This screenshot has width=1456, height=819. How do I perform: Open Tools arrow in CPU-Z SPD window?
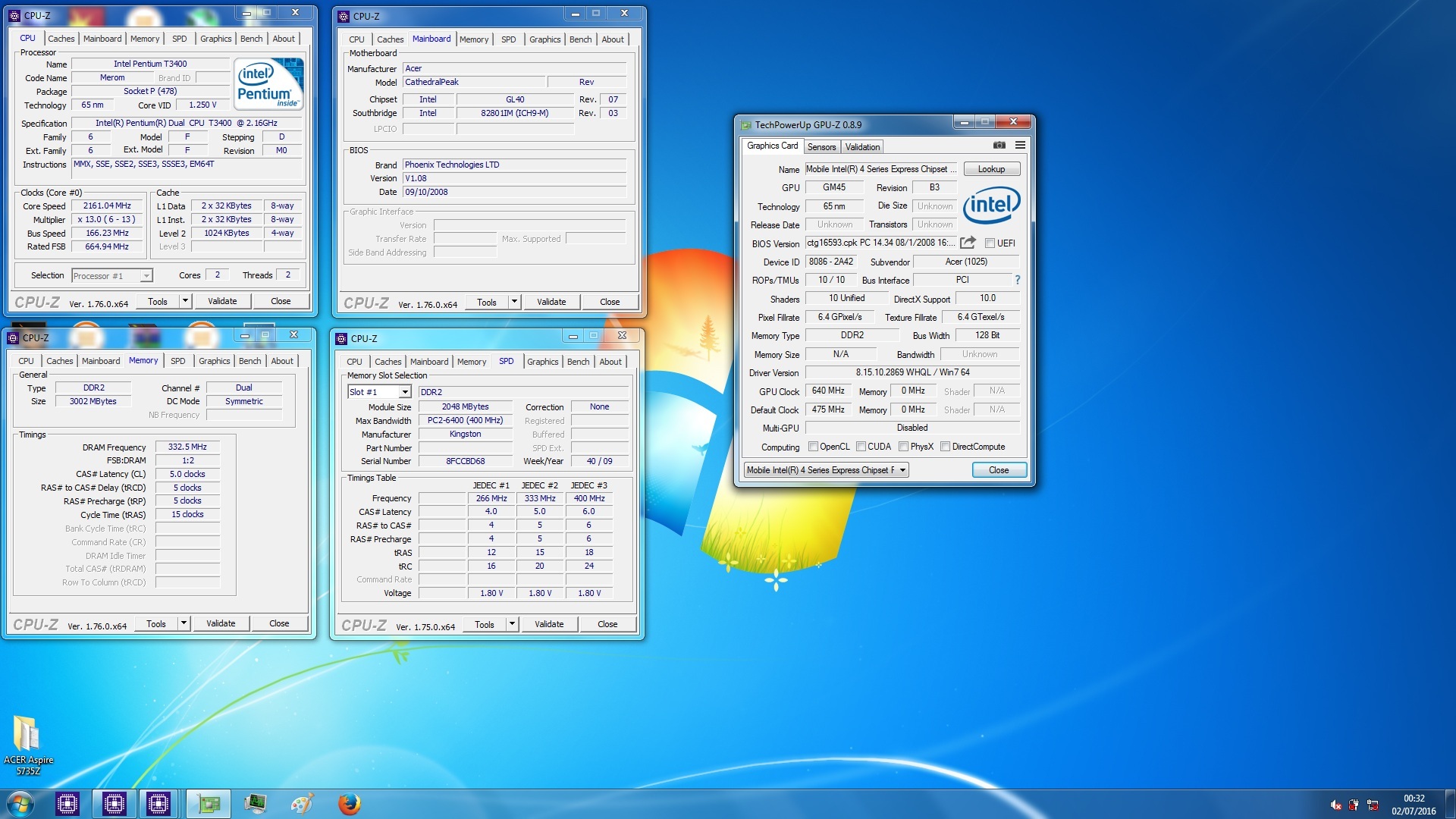pos(512,624)
